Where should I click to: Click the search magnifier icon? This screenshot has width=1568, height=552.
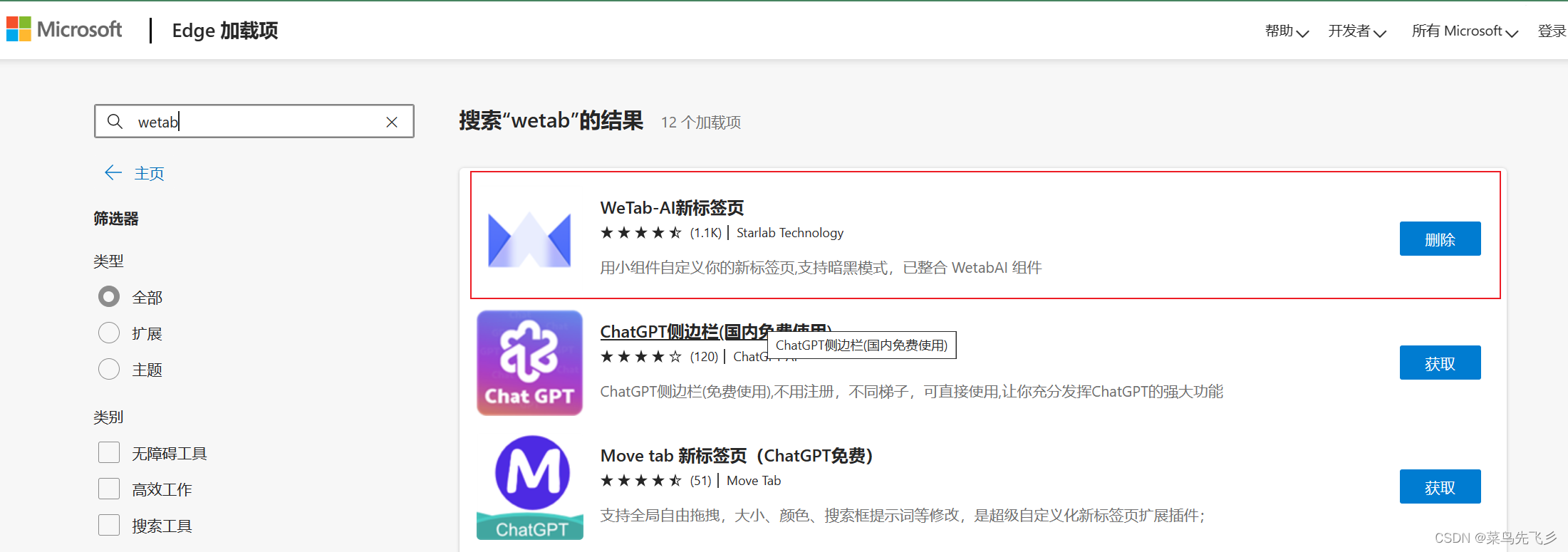point(115,121)
